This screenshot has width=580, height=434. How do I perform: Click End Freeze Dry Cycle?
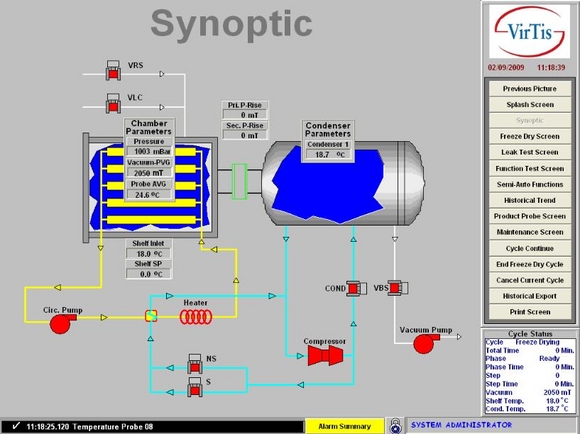(x=530, y=265)
